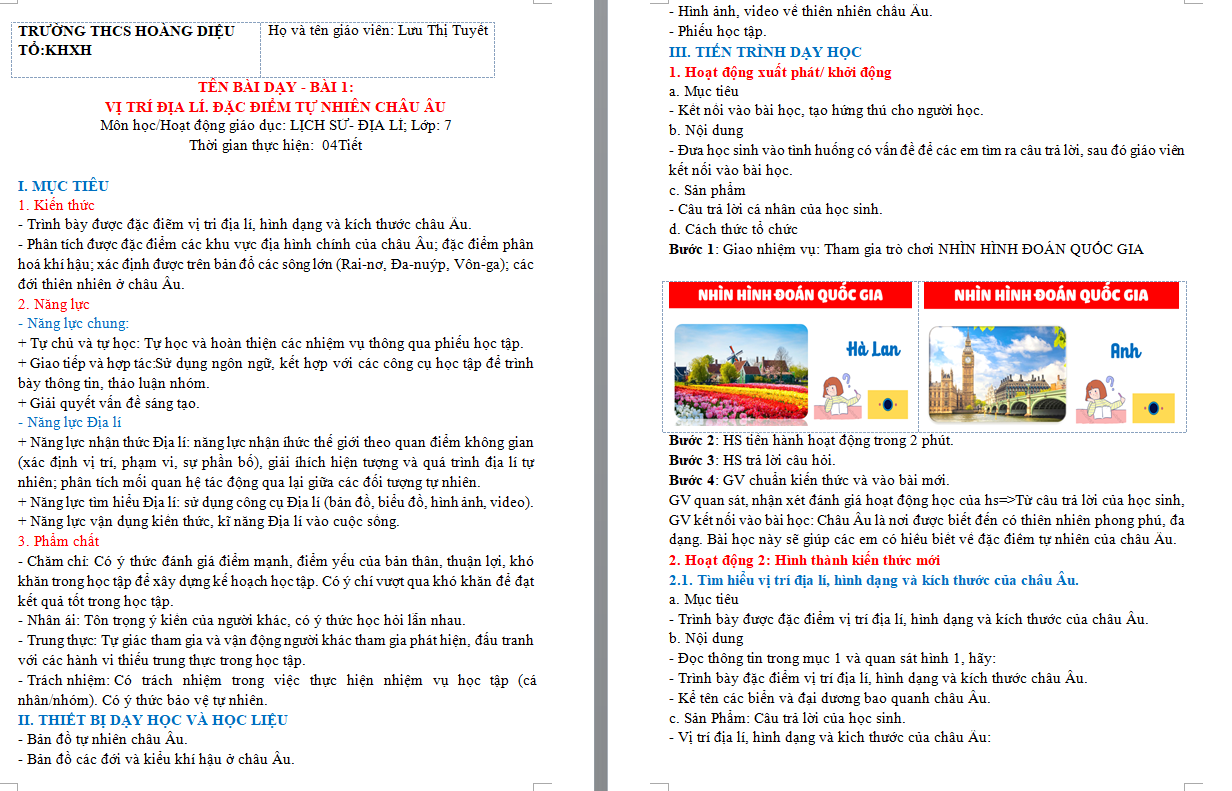Click the left red NHÌN HÌNH ĐOÁN QUỐC GIA banner
Image resolution: width=1232 pixels, height=791 pixels.
point(790,295)
